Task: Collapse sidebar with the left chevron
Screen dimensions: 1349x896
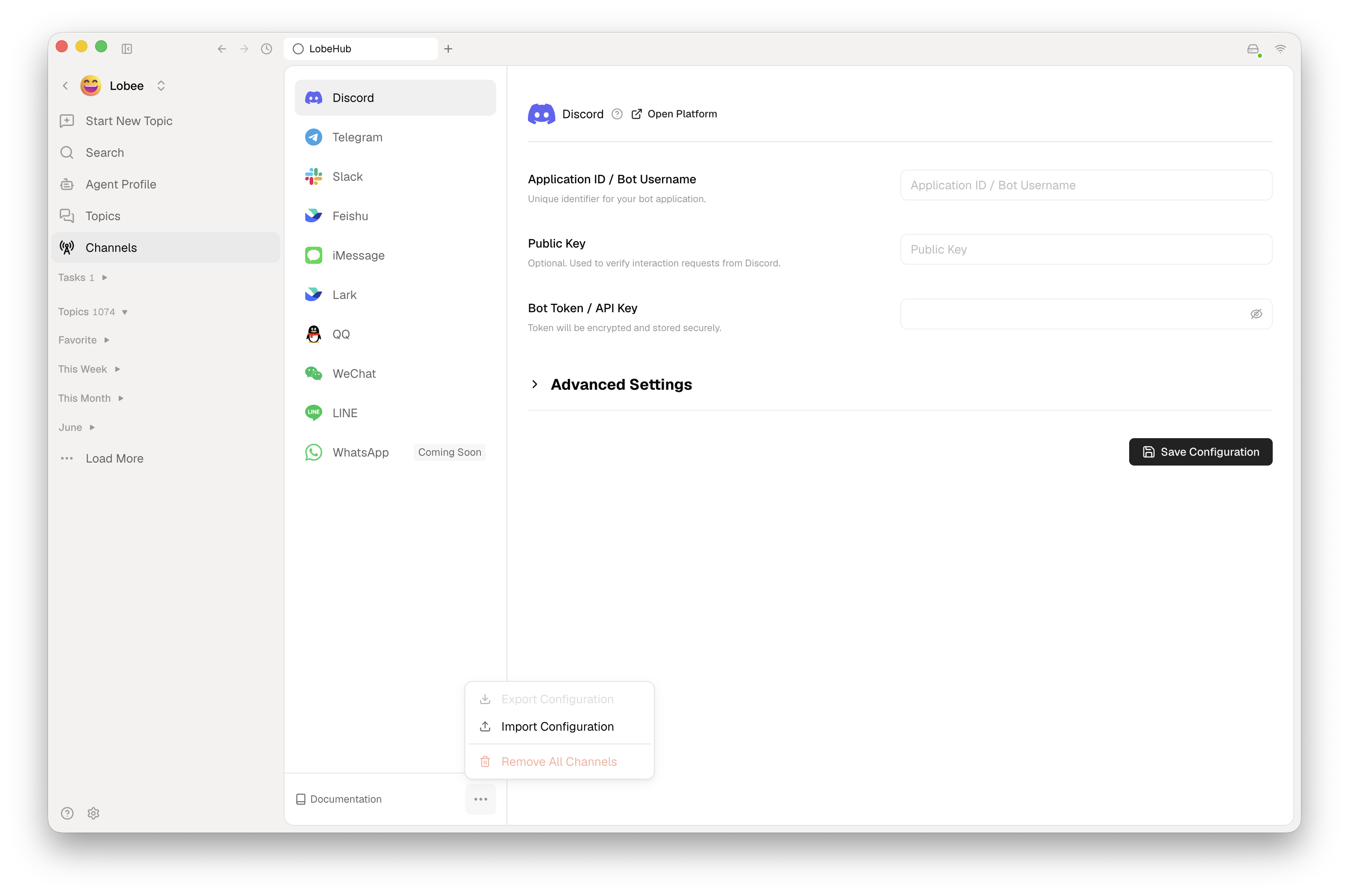Action: coord(65,86)
